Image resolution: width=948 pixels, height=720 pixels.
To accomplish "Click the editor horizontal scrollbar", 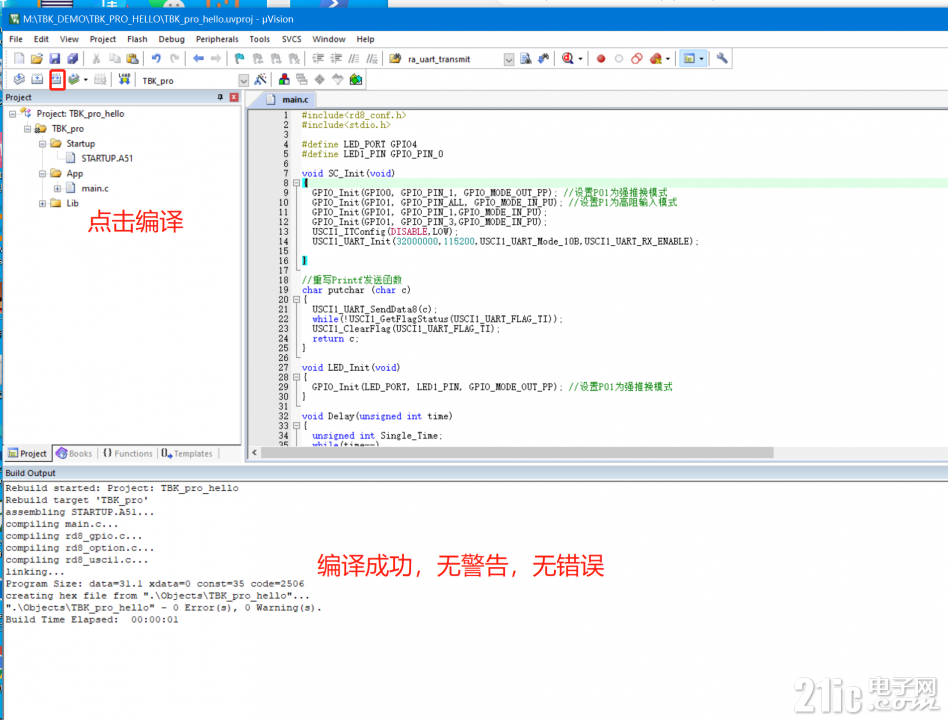I will 517,453.
